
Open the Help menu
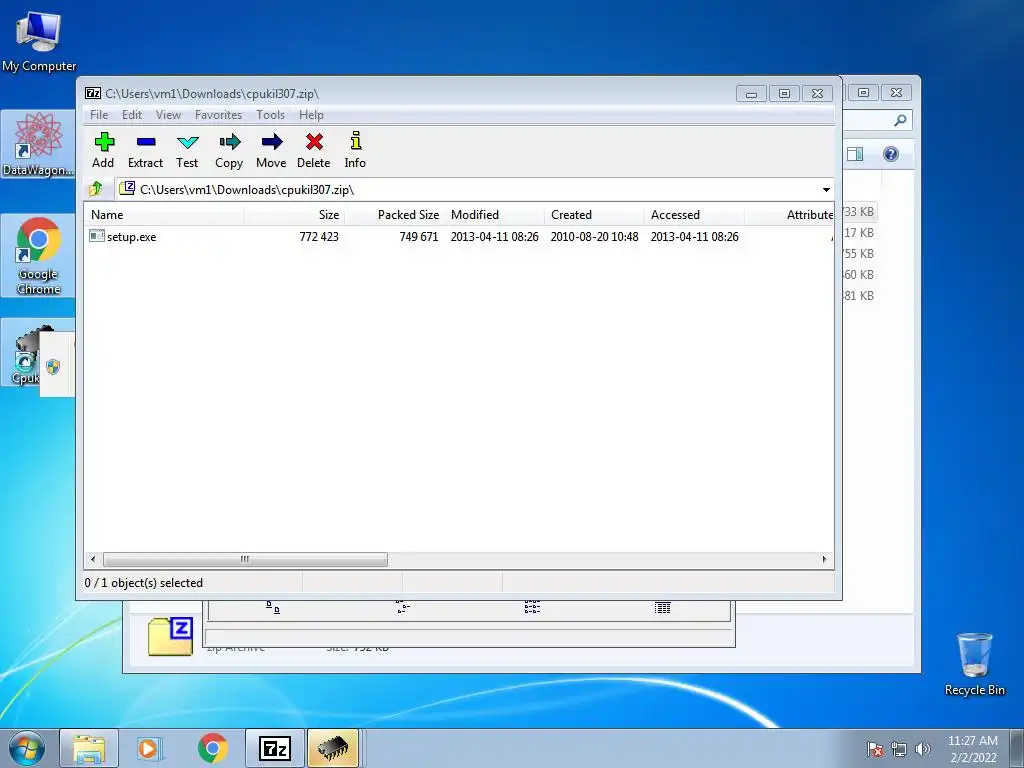tap(312, 115)
